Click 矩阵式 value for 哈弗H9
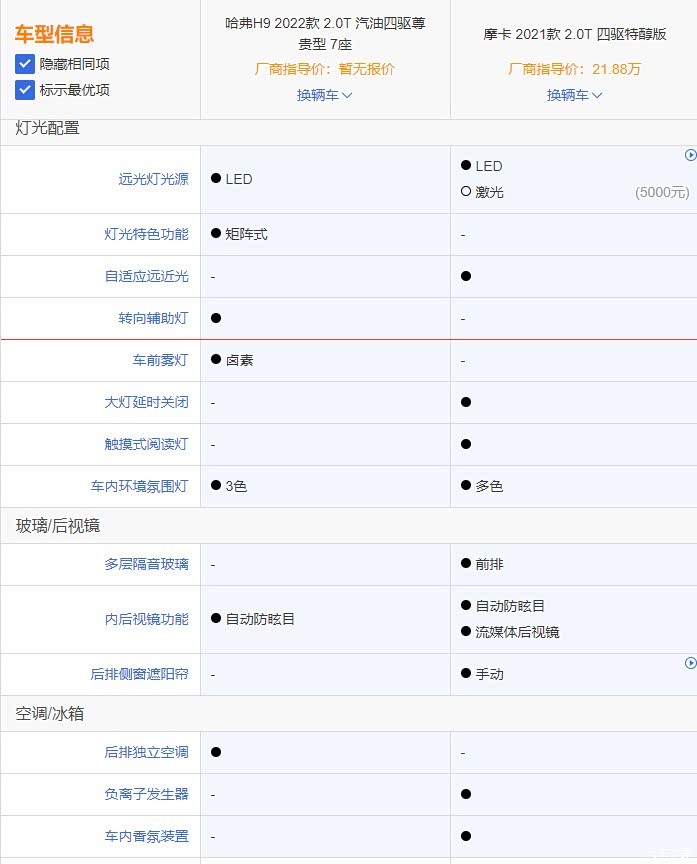Screen dimensions: 697x864 coord(246,234)
